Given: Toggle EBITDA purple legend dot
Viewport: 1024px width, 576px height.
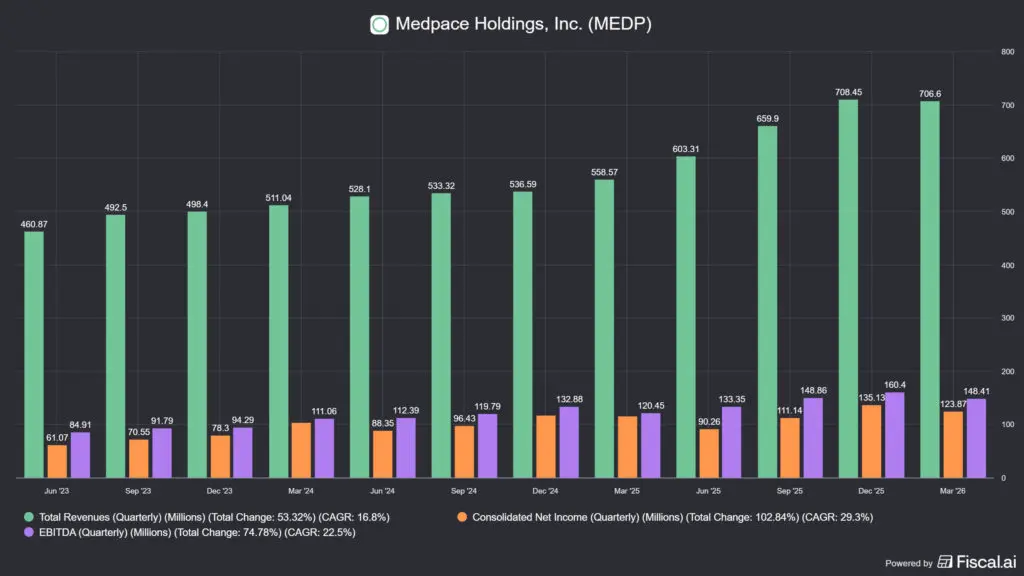Looking at the screenshot, I should coord(29,532).
